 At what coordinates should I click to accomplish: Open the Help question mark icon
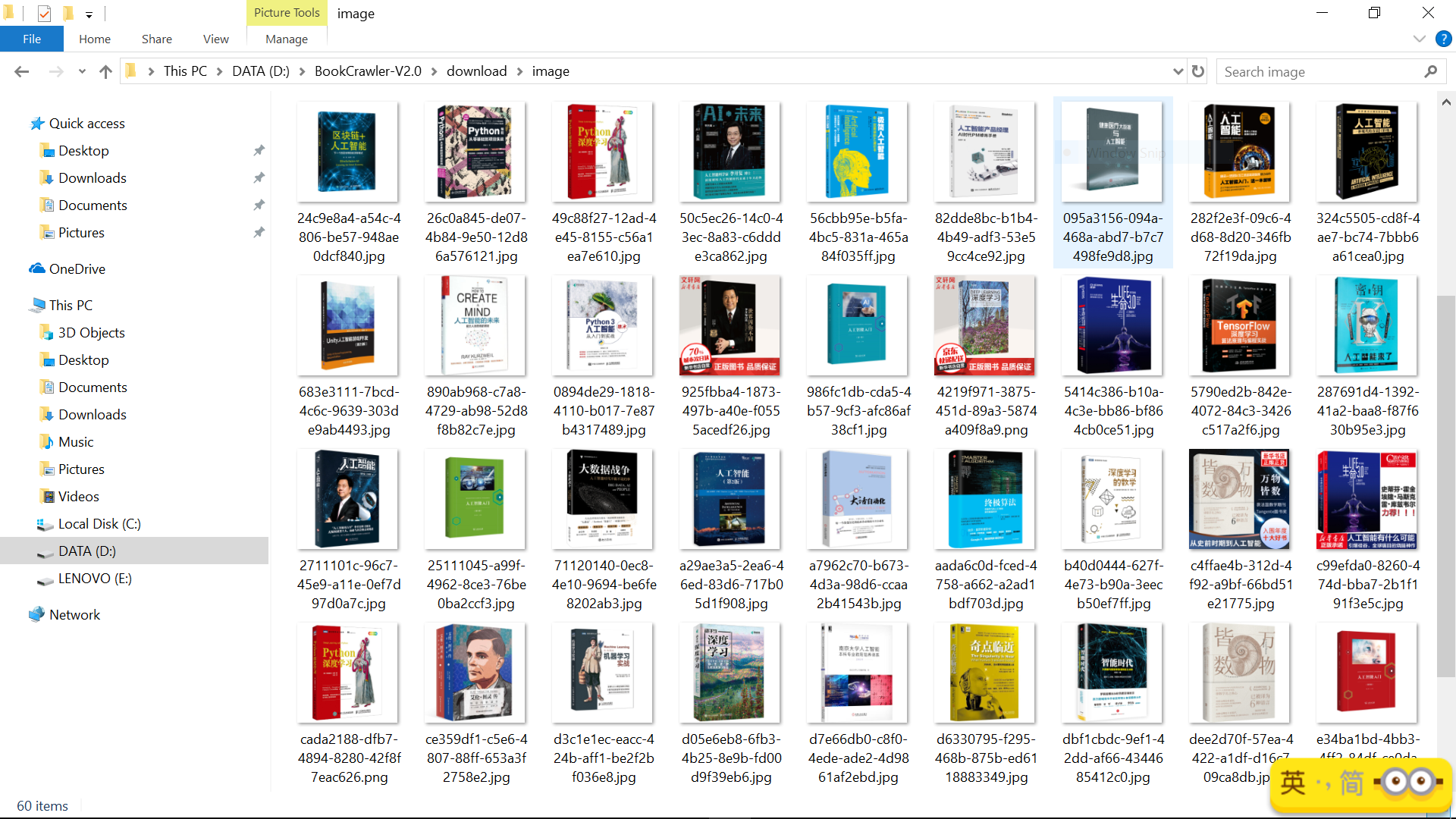[x=1443, y=39]
